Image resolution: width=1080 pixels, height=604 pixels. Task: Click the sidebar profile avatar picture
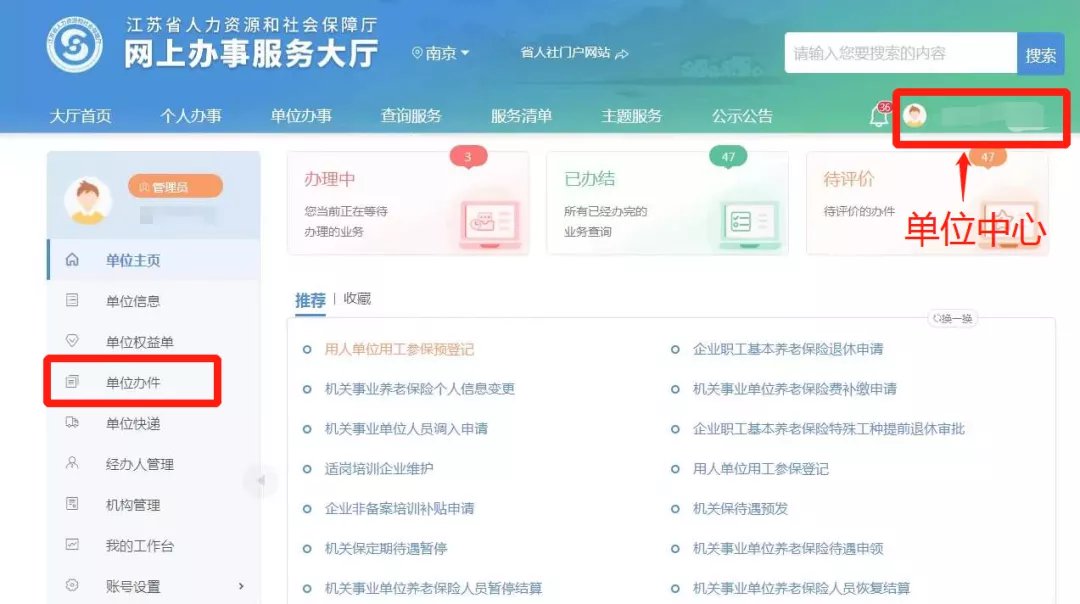pos(88,200)
